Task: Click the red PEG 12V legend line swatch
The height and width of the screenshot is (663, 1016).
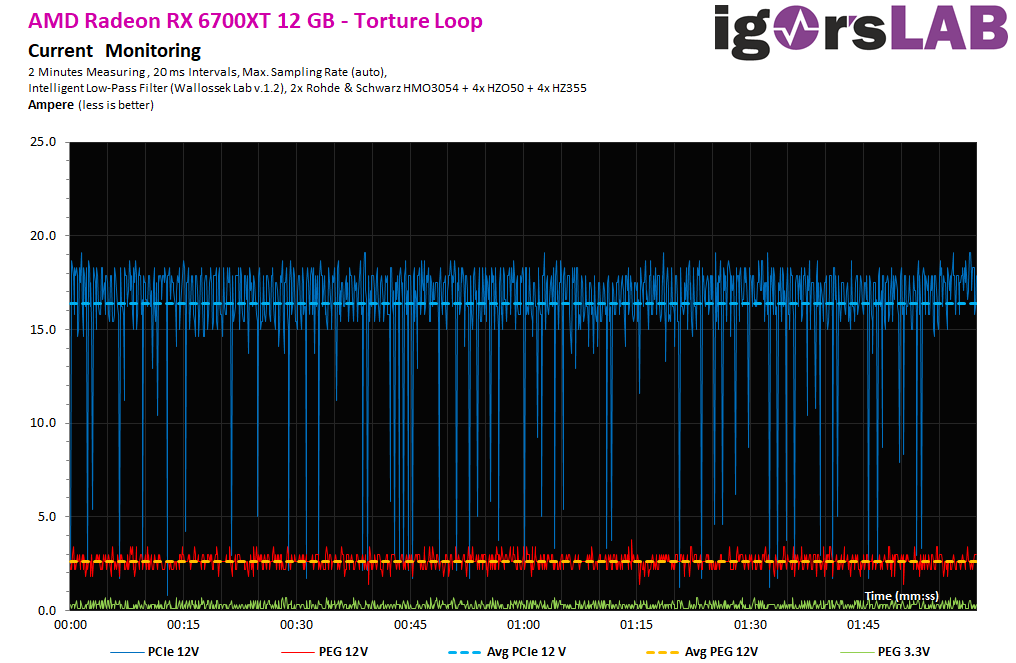Action: 297,652
